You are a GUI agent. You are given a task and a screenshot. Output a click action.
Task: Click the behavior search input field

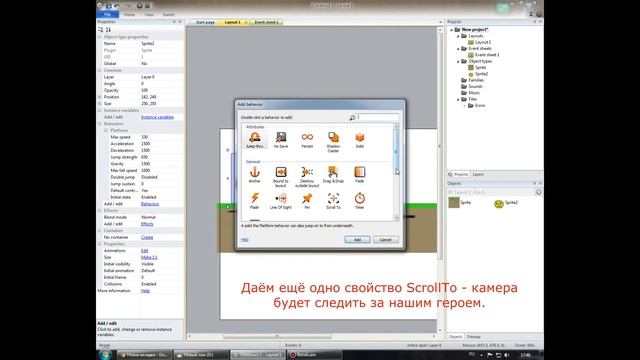(377, 118)
